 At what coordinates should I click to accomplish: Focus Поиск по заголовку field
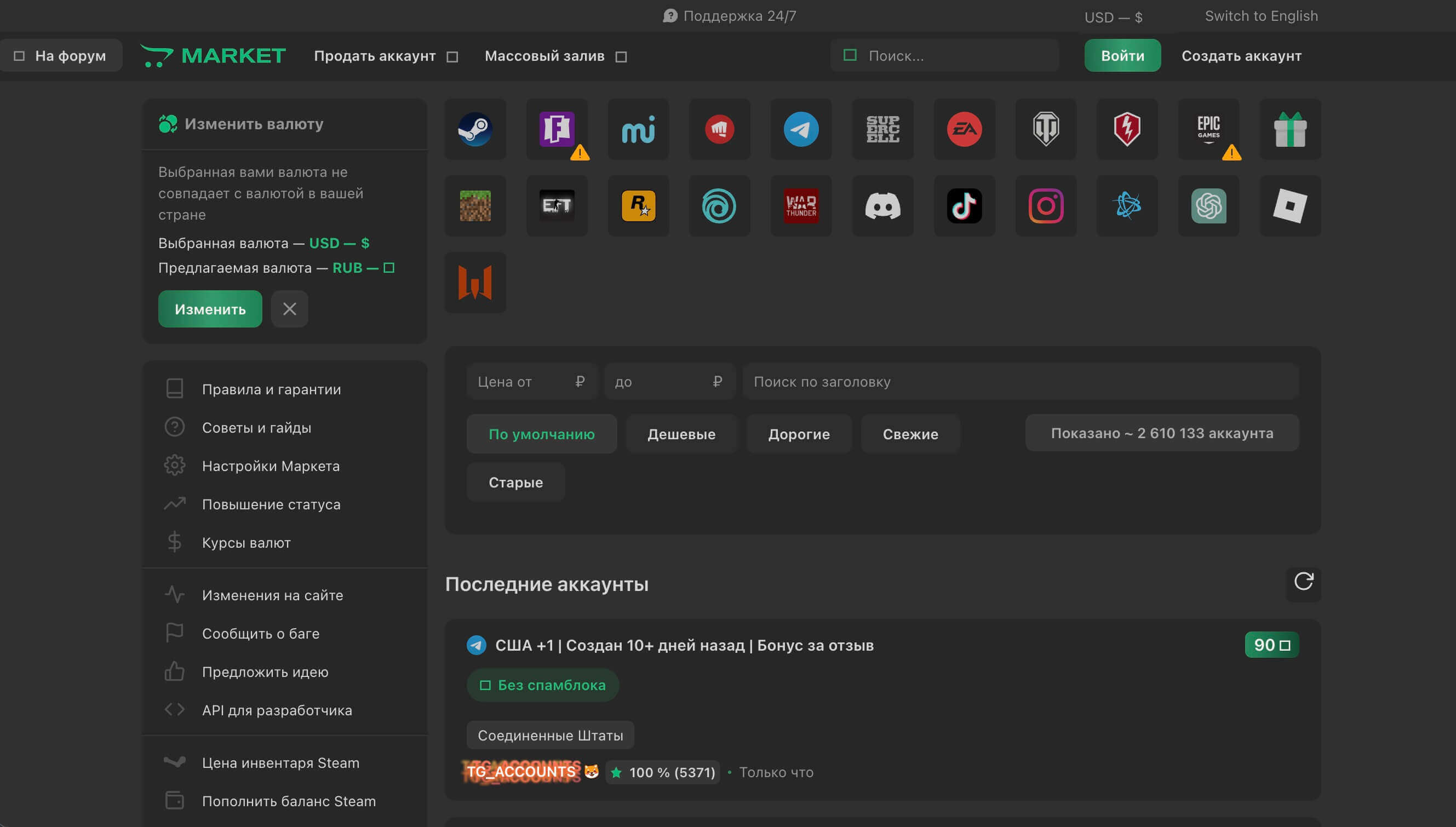pos(1021,382)
